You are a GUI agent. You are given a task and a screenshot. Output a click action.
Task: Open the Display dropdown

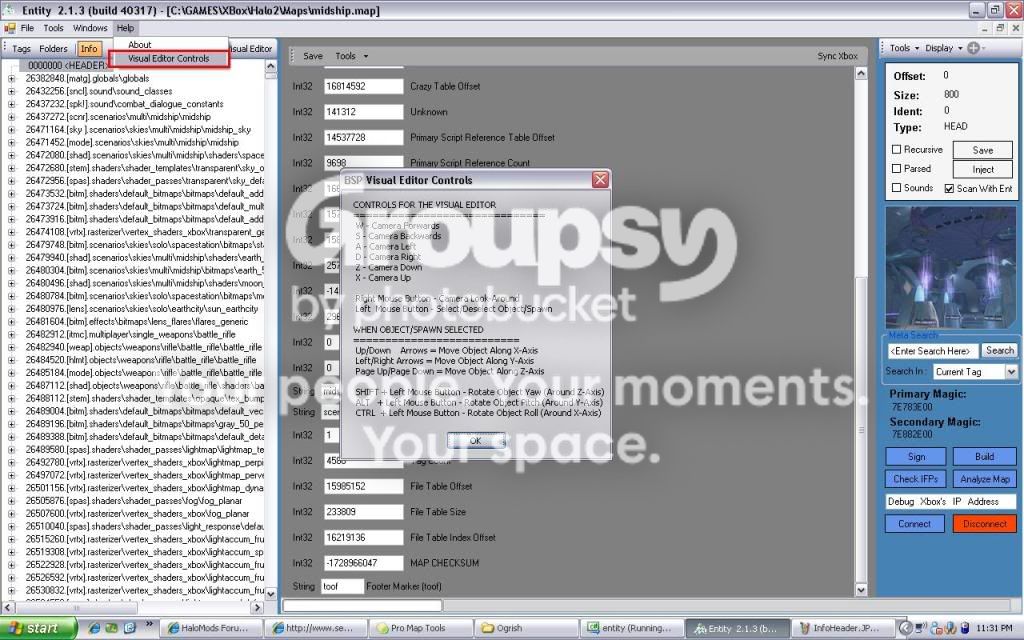click(943, 48)
